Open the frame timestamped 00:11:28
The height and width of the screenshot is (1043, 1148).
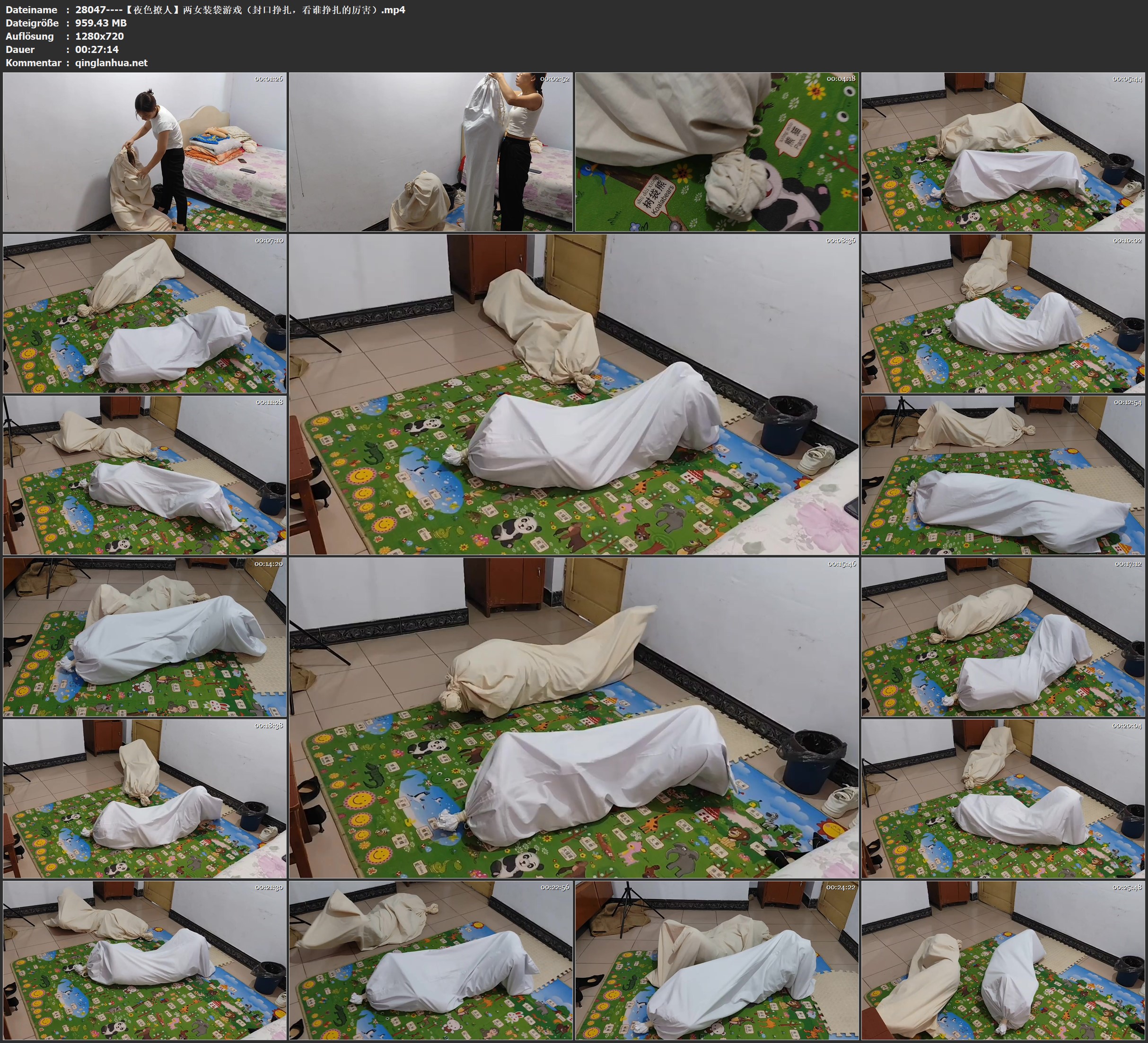145,475
